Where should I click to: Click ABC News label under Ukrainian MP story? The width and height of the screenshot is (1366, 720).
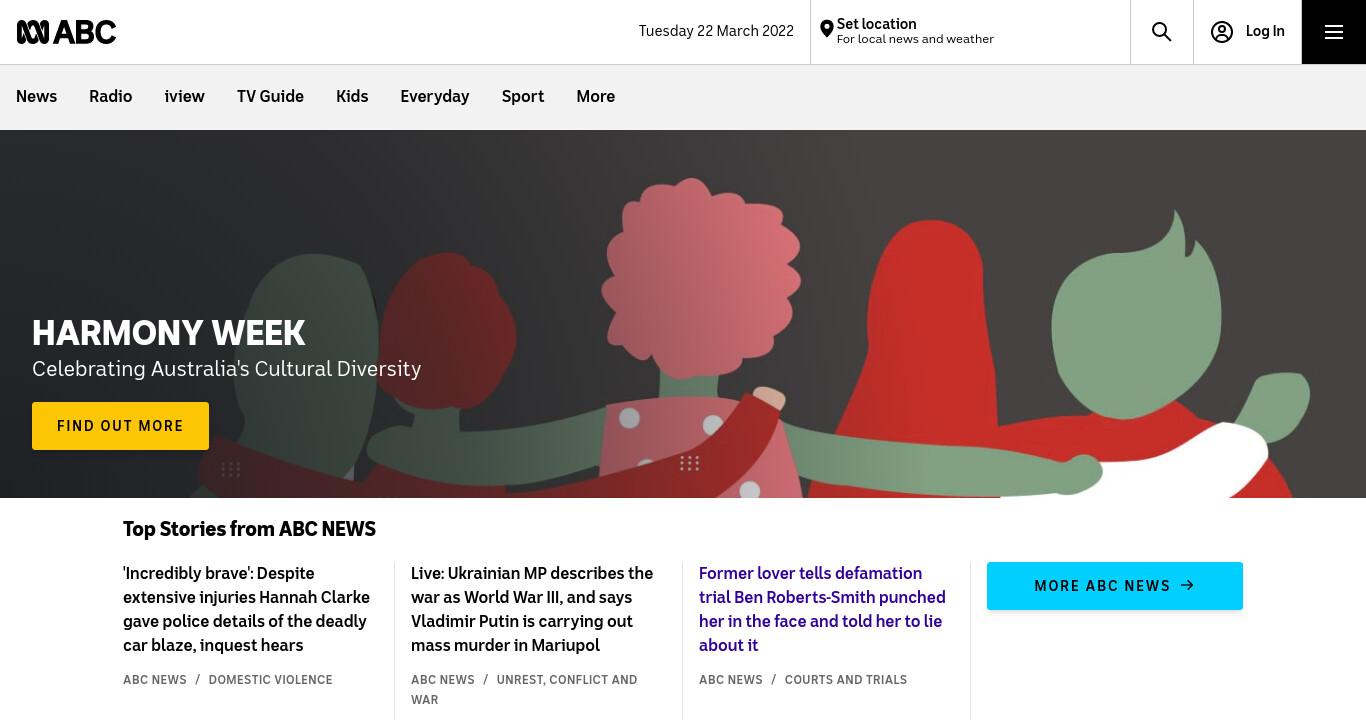443,680
